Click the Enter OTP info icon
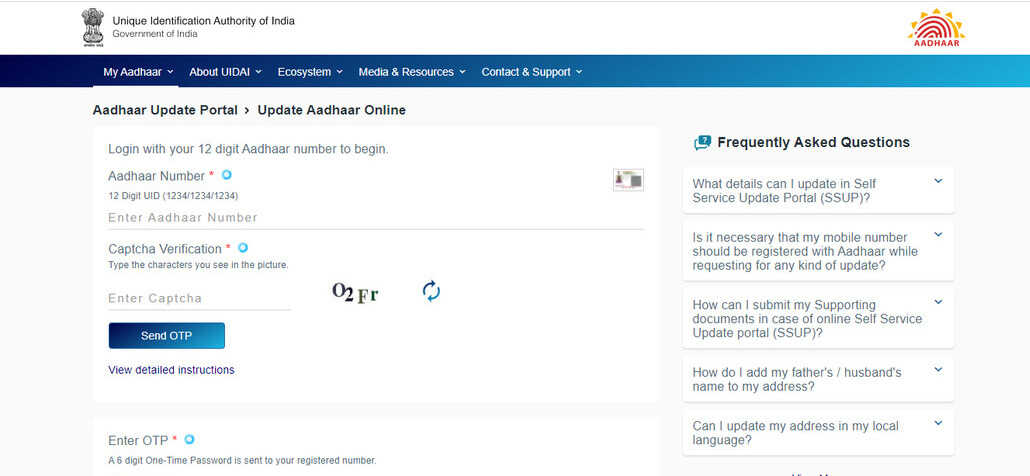1030x476 pixels. tap(190, 439)
